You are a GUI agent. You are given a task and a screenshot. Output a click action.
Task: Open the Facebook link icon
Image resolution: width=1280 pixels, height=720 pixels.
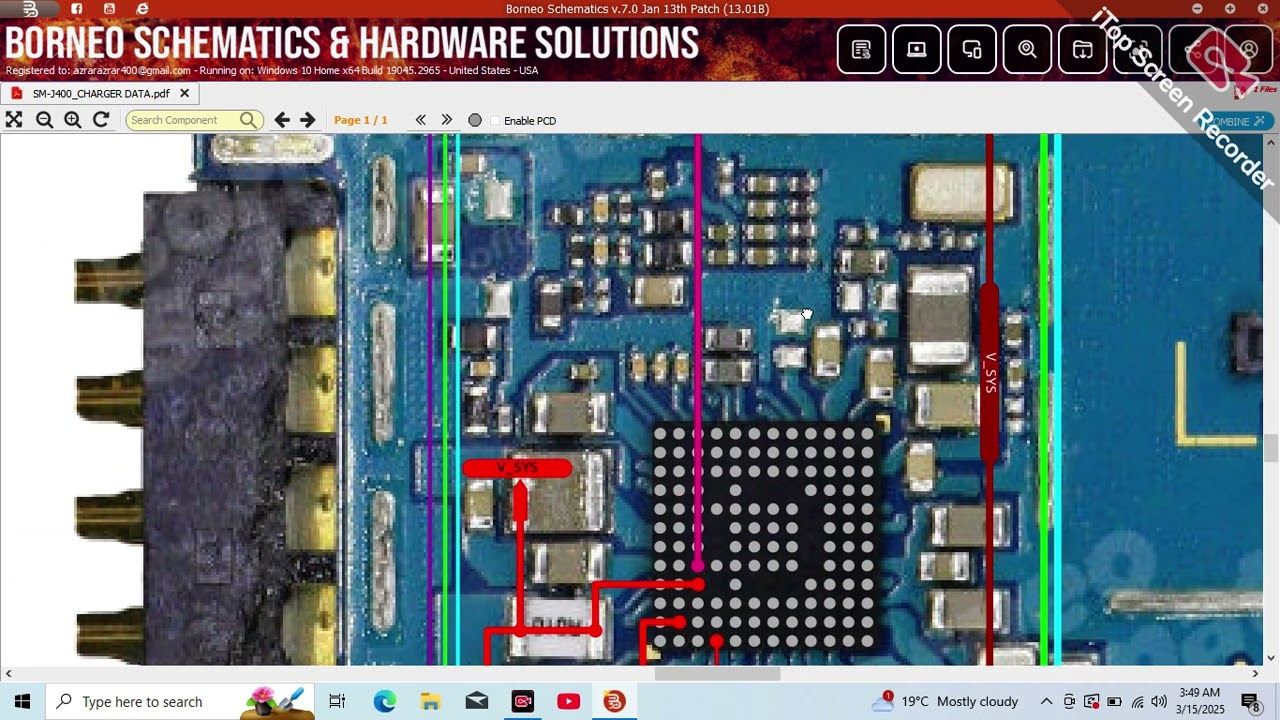[x=76, y=9]
